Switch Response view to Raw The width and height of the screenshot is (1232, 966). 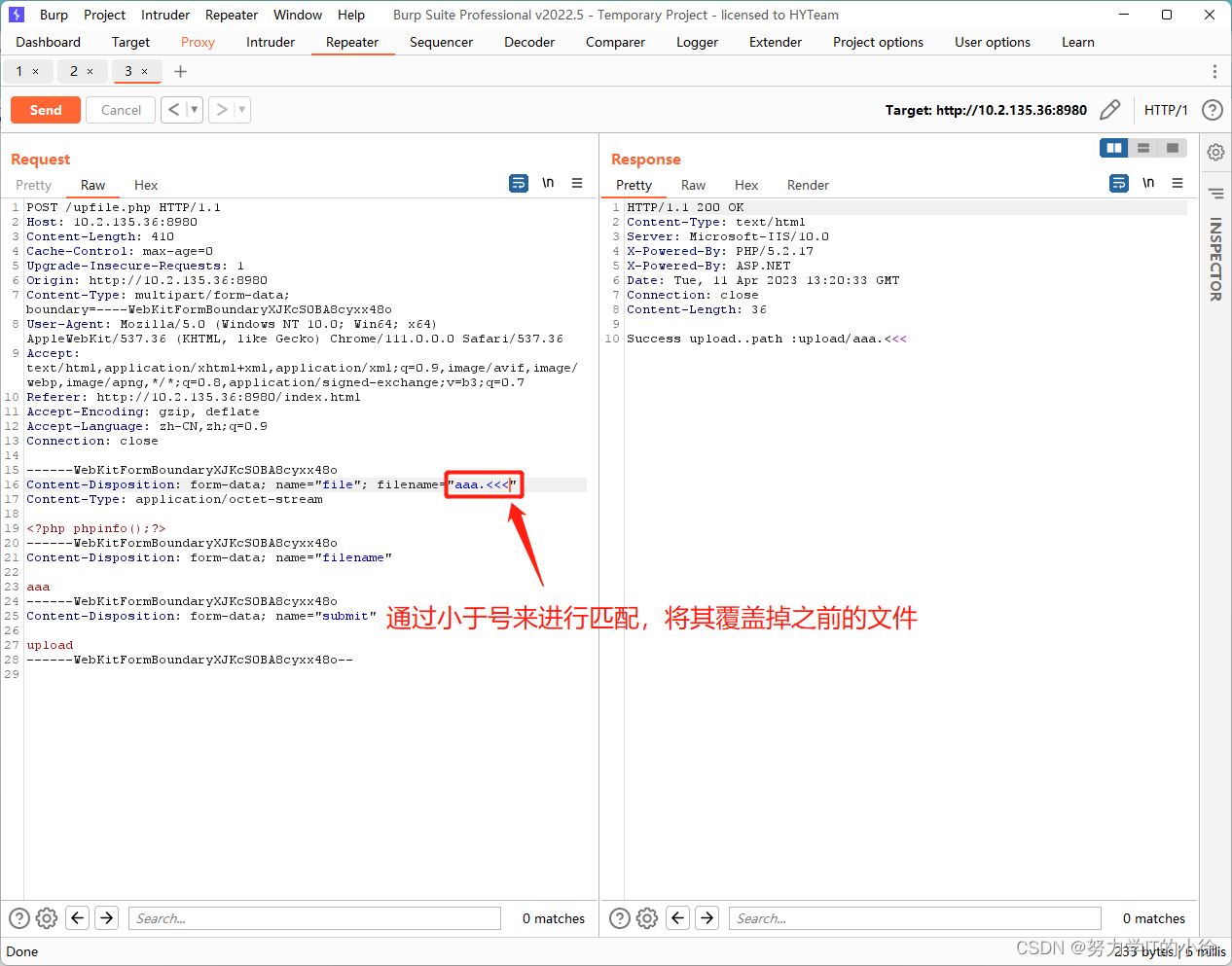pyautogui.click(x=693, y=185)
